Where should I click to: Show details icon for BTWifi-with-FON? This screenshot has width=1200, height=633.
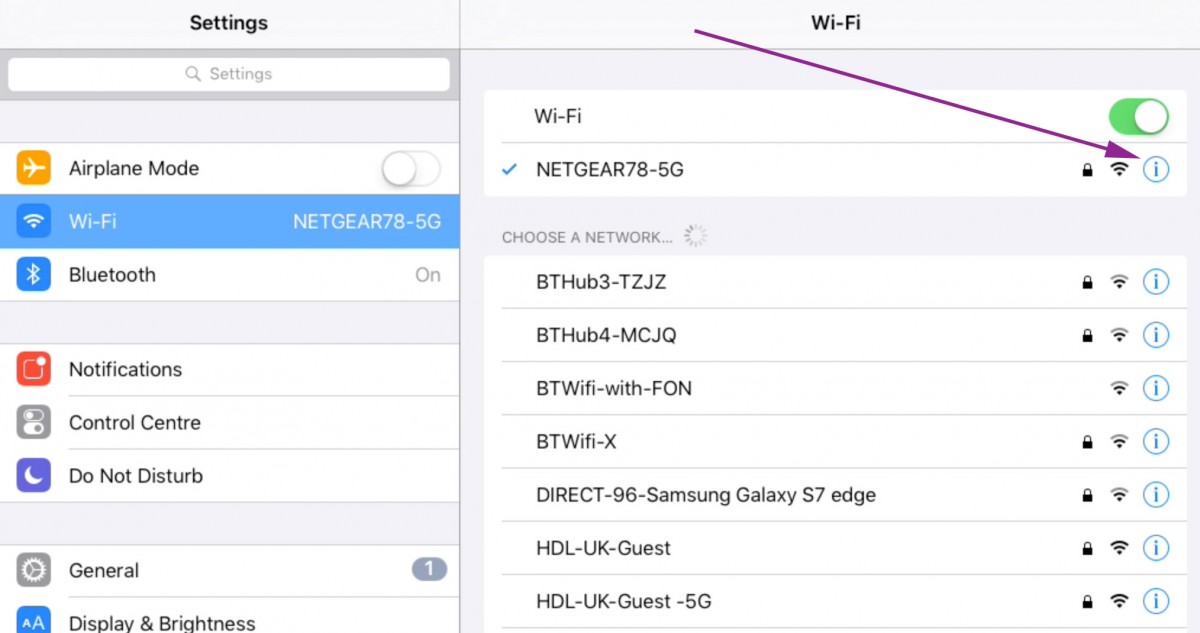point(1156,388)
